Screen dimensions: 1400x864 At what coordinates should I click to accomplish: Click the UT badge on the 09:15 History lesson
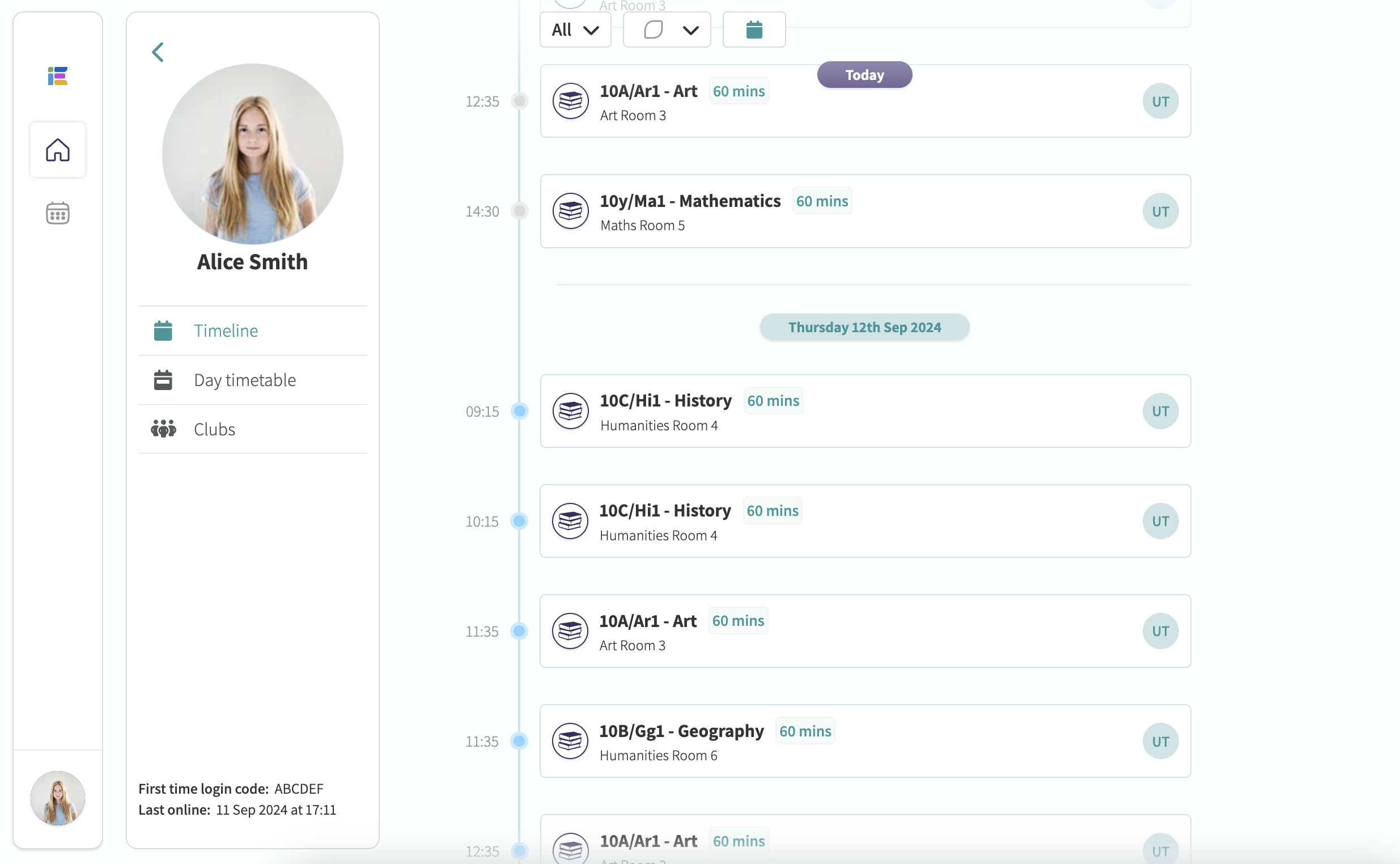click(x=1160, y=411)
